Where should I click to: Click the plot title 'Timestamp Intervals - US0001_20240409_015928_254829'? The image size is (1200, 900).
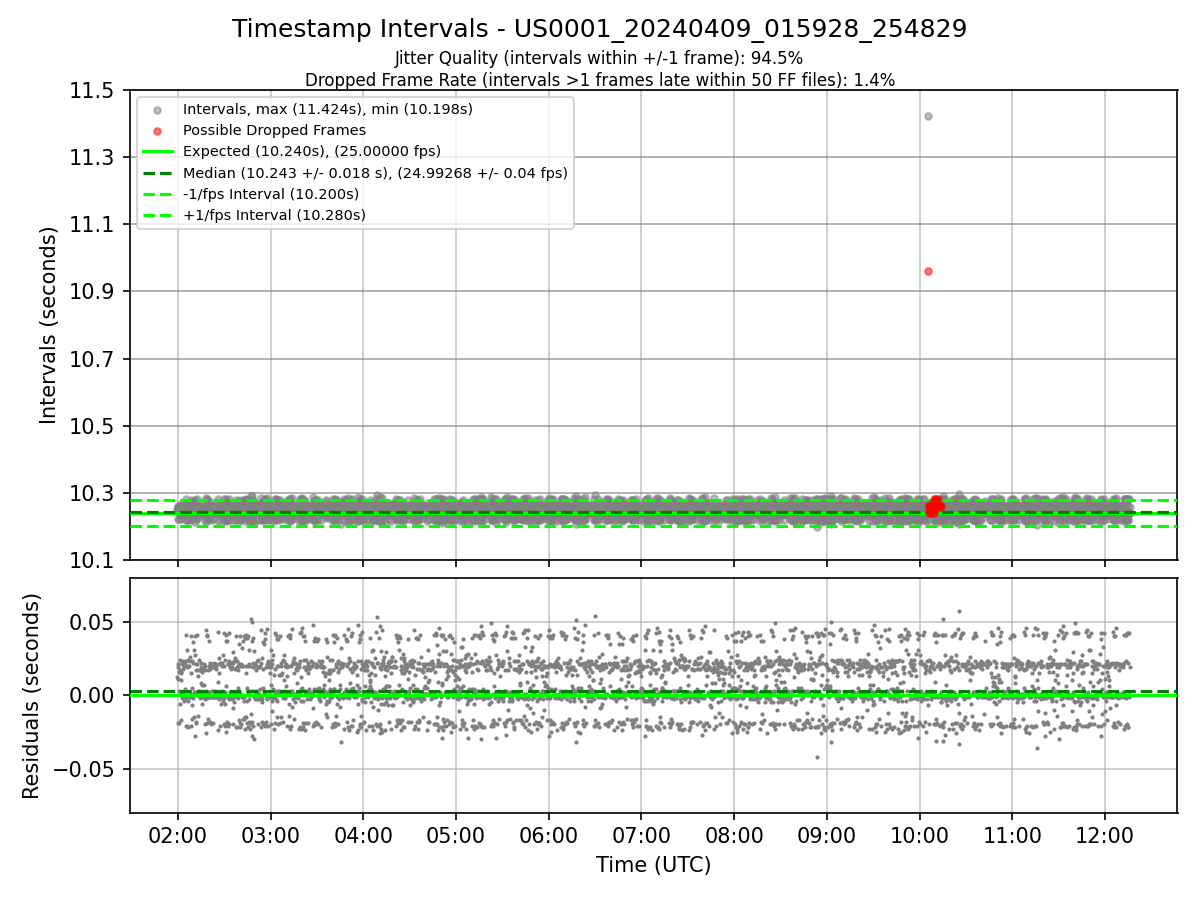599,29
